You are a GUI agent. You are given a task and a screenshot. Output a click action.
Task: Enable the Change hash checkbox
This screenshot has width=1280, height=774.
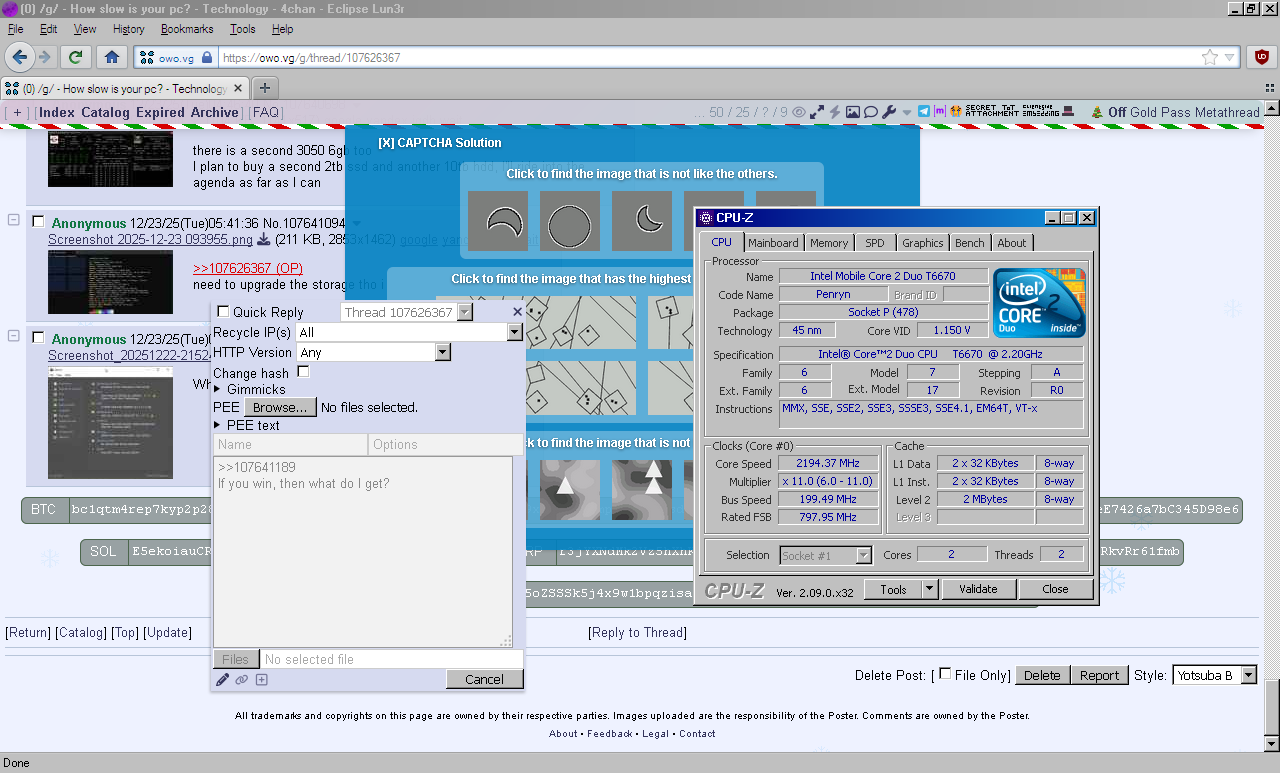click(303, 372)
